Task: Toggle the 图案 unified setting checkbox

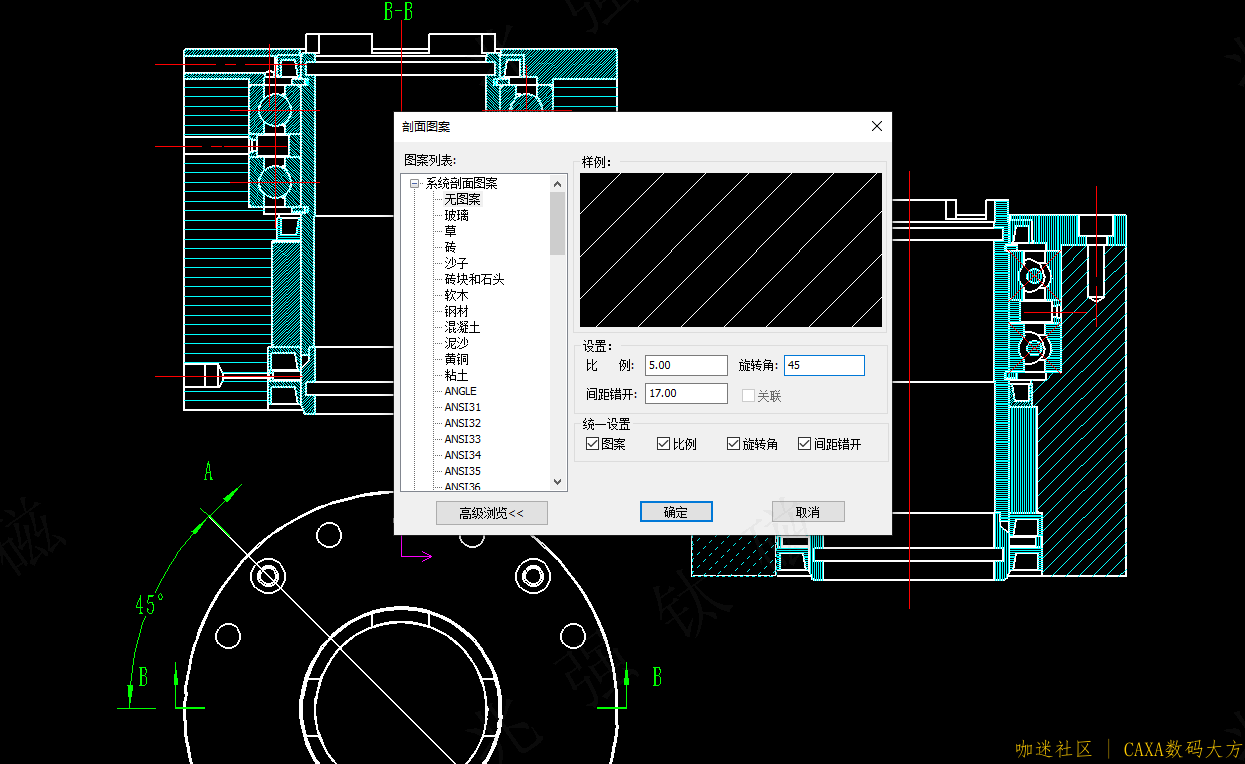Action: pyautogui.click(x=593, y=444)
